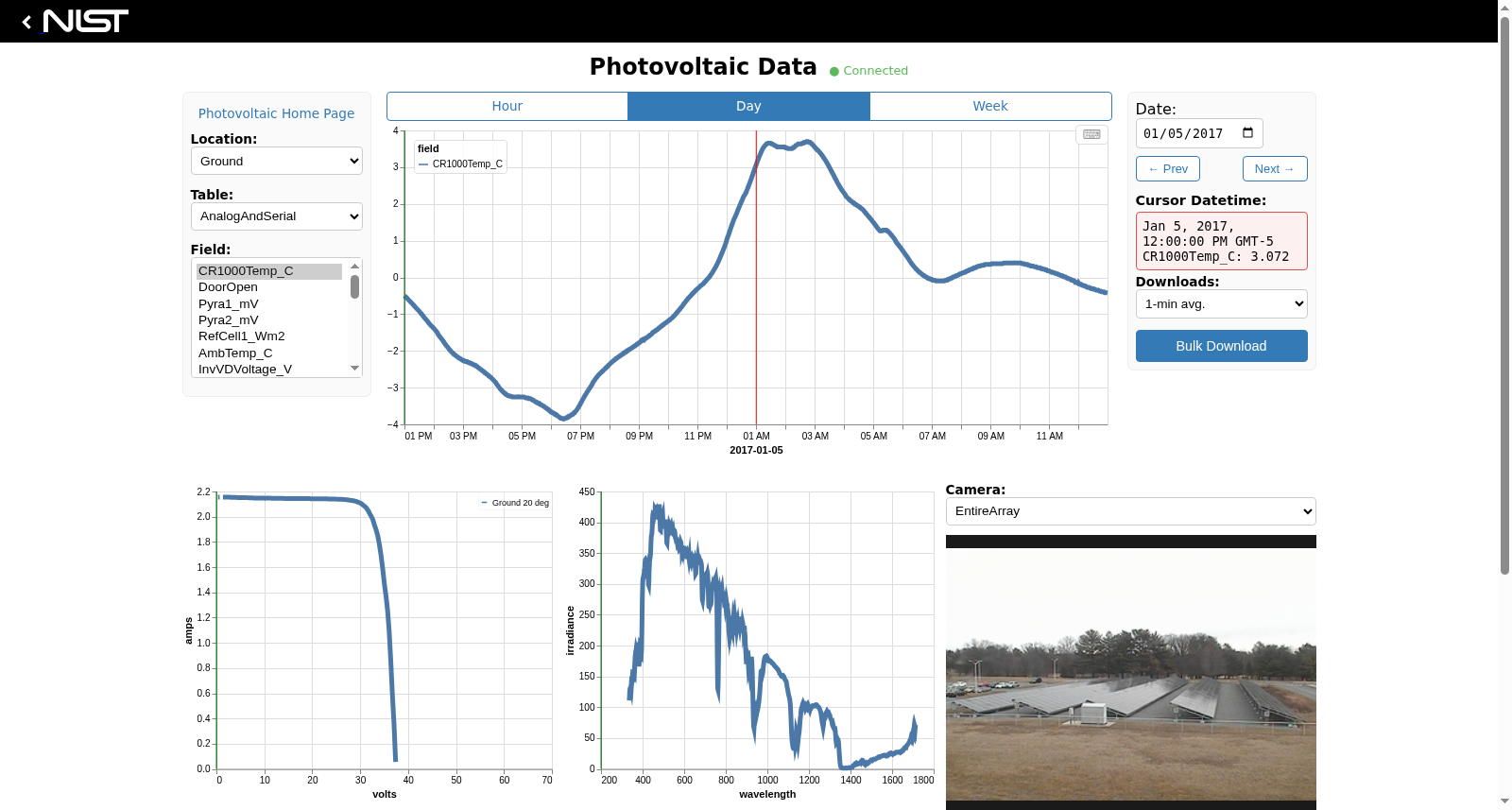Select the Day tab
1512x810 pixels.
(x=748, y=106)
